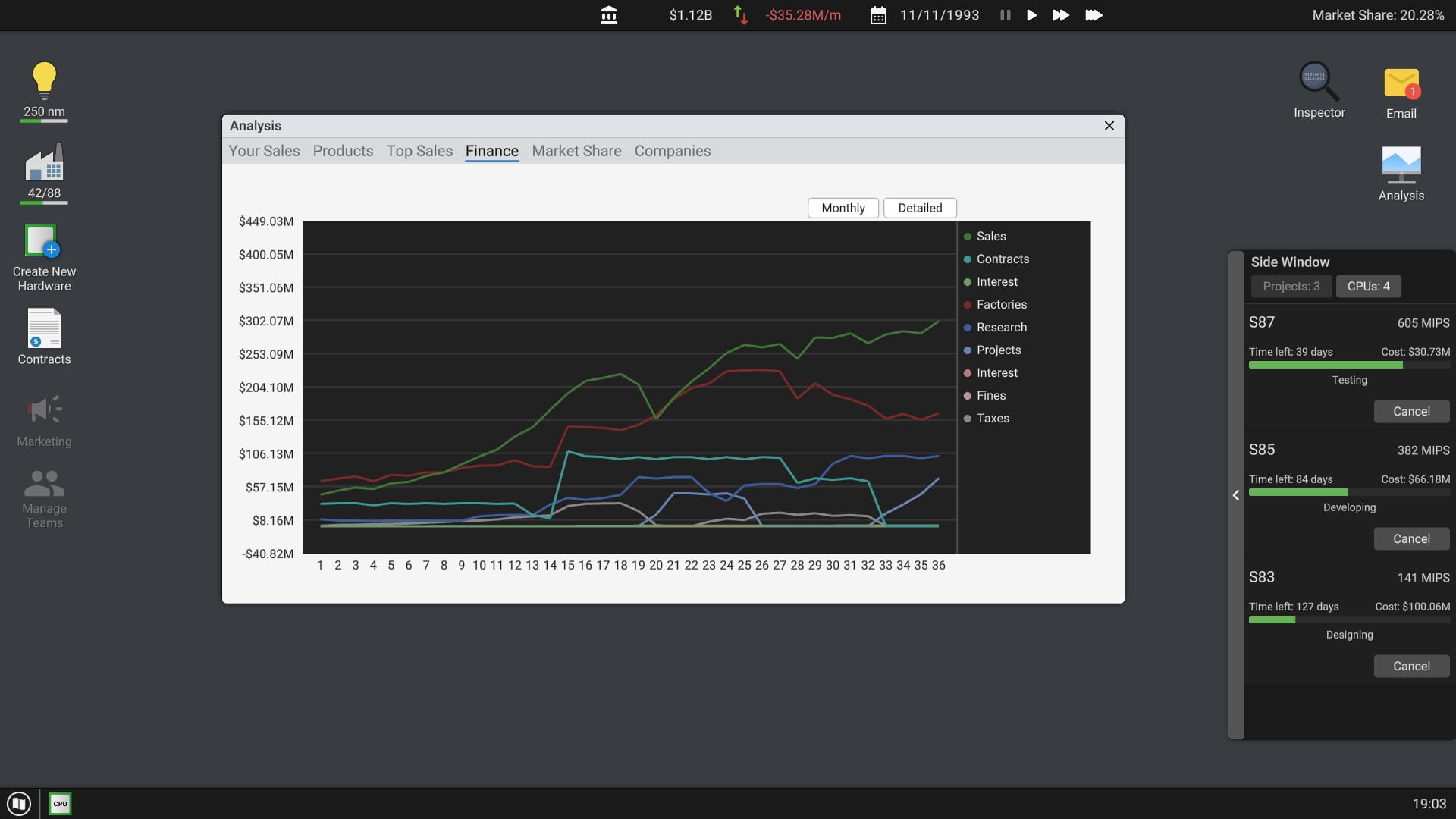This screenshot has width=1456, height=819.
Task: Click the CPU app in taskbar
Action: click(x=60, y=803)
